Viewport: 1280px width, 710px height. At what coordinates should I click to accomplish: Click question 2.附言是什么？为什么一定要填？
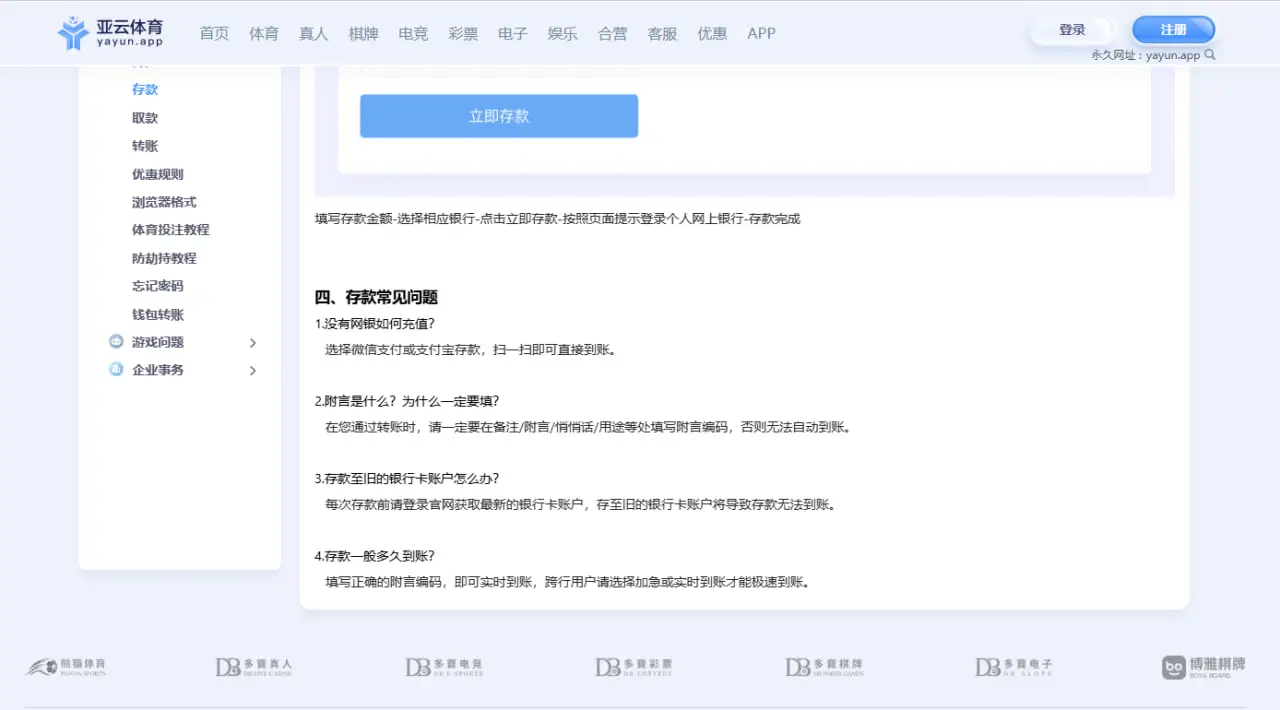pyautogui.click(x=407, y=401)
